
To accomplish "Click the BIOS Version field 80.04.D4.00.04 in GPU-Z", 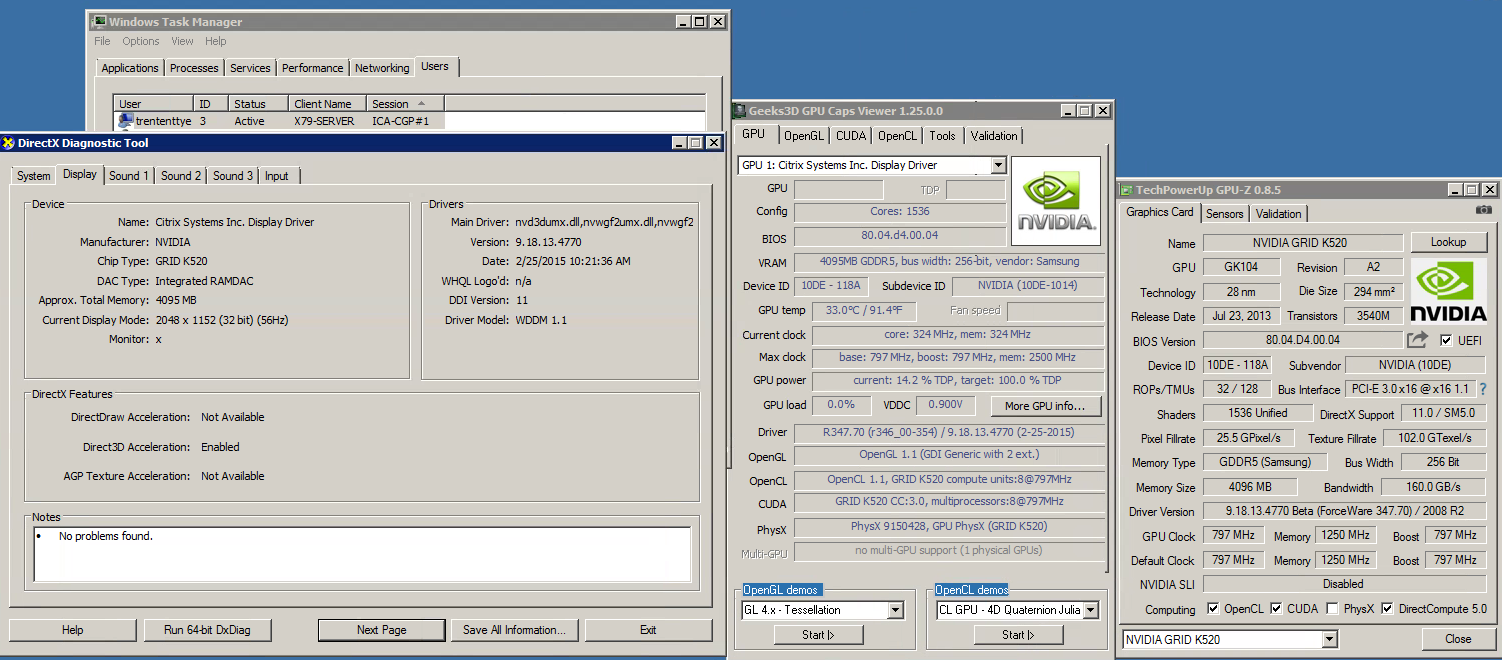I will (1301, 341).
